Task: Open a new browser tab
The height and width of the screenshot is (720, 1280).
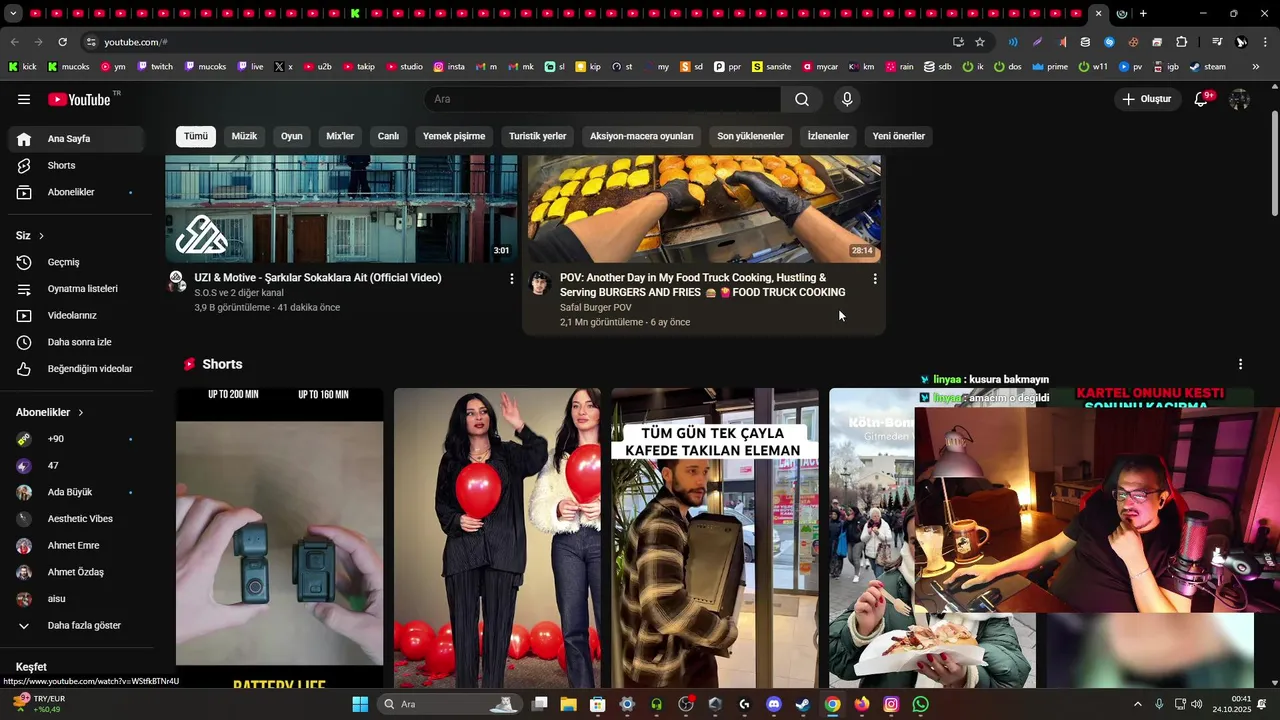Action: pyautogui.click(x=1143, y=14)
